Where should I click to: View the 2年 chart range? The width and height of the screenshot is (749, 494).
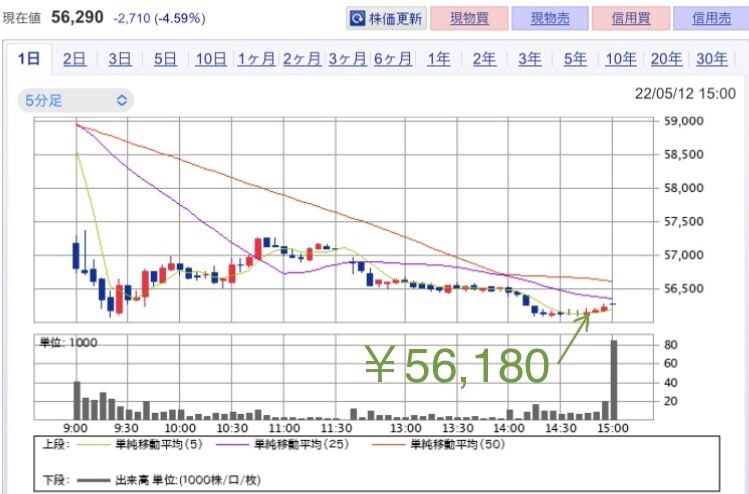click(x=484, y=59)
